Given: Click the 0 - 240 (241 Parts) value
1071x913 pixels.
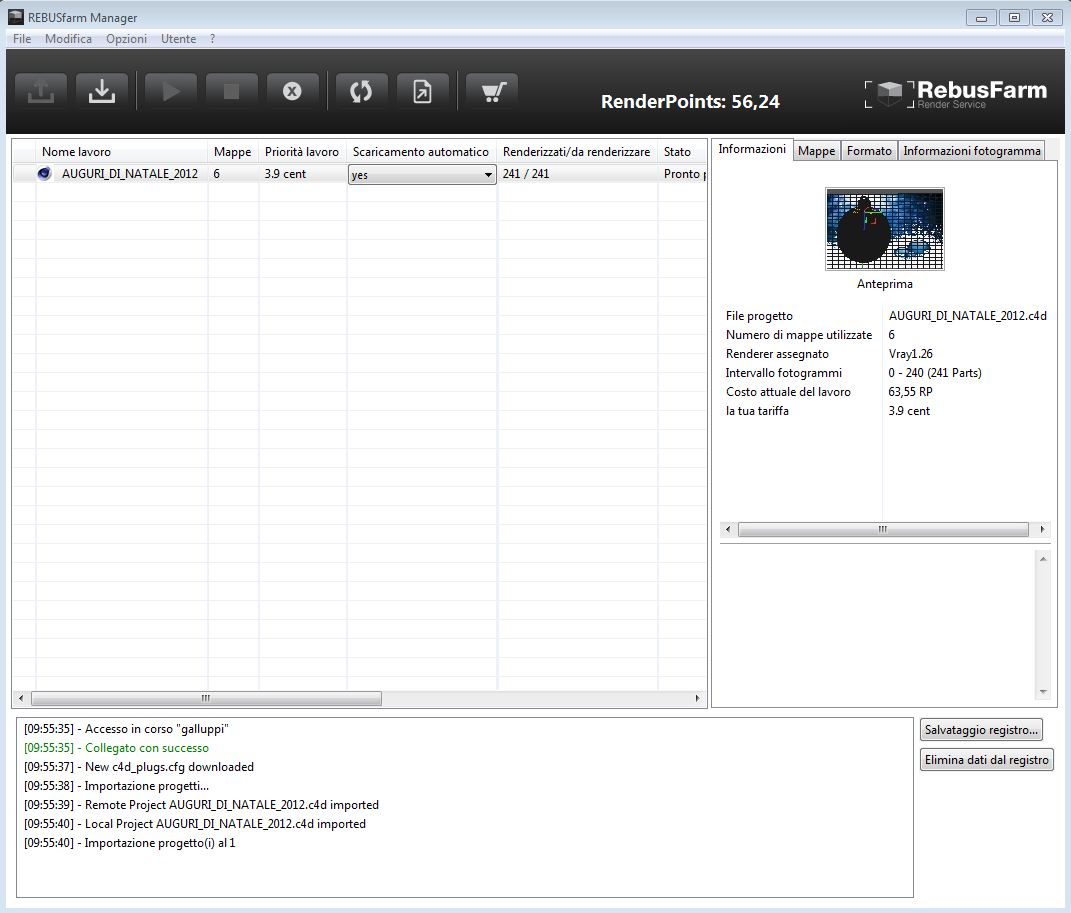Looking at the screenshot, I should click(x=935, y=373).
